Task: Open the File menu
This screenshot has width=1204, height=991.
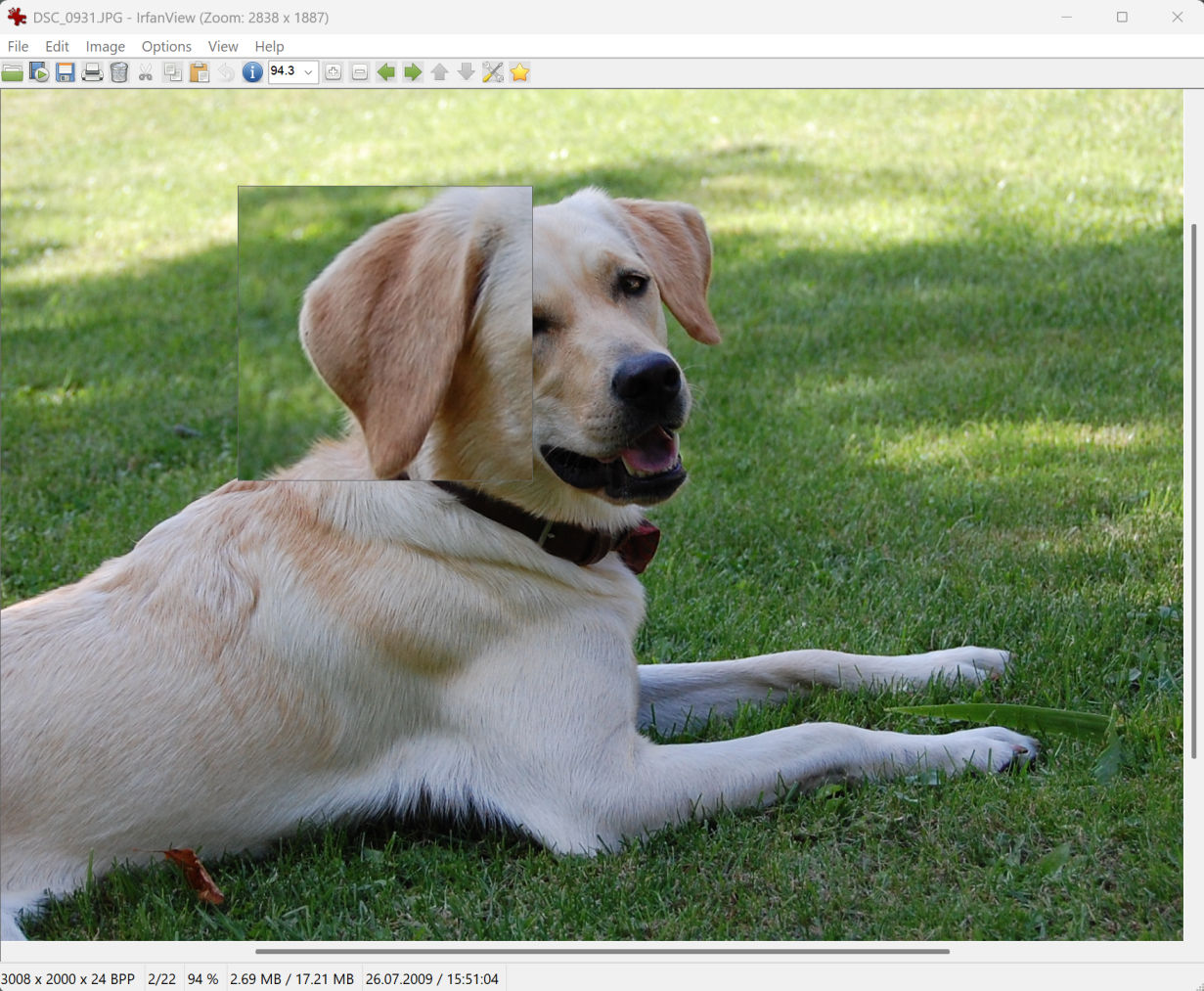Action: (18, 46)
